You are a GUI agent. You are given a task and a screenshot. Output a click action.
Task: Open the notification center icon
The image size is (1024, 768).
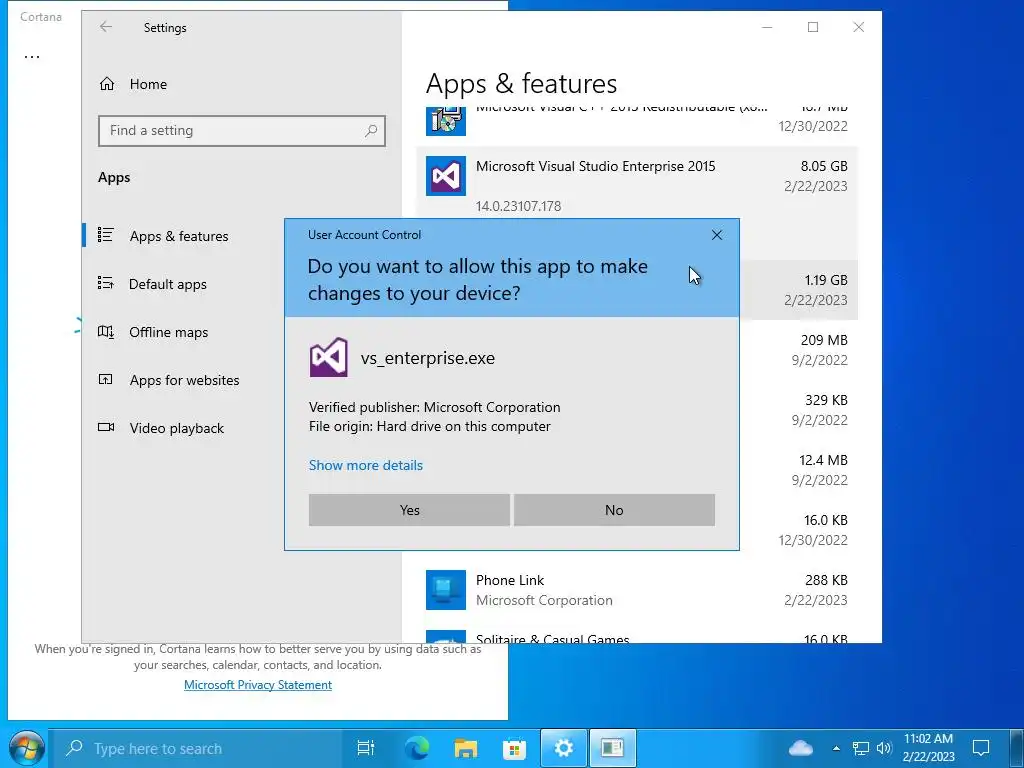tap(981, 748)
